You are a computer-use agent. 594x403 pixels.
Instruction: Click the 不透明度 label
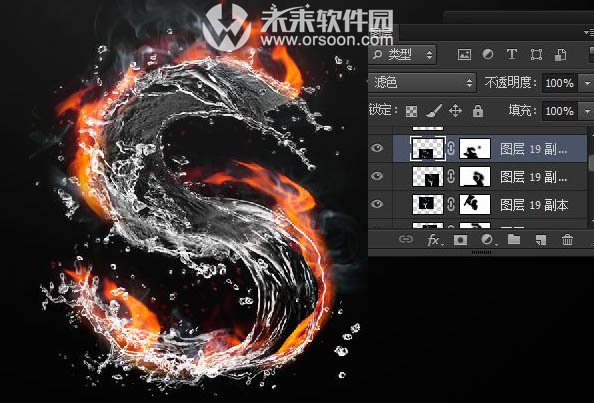(510, 82)
